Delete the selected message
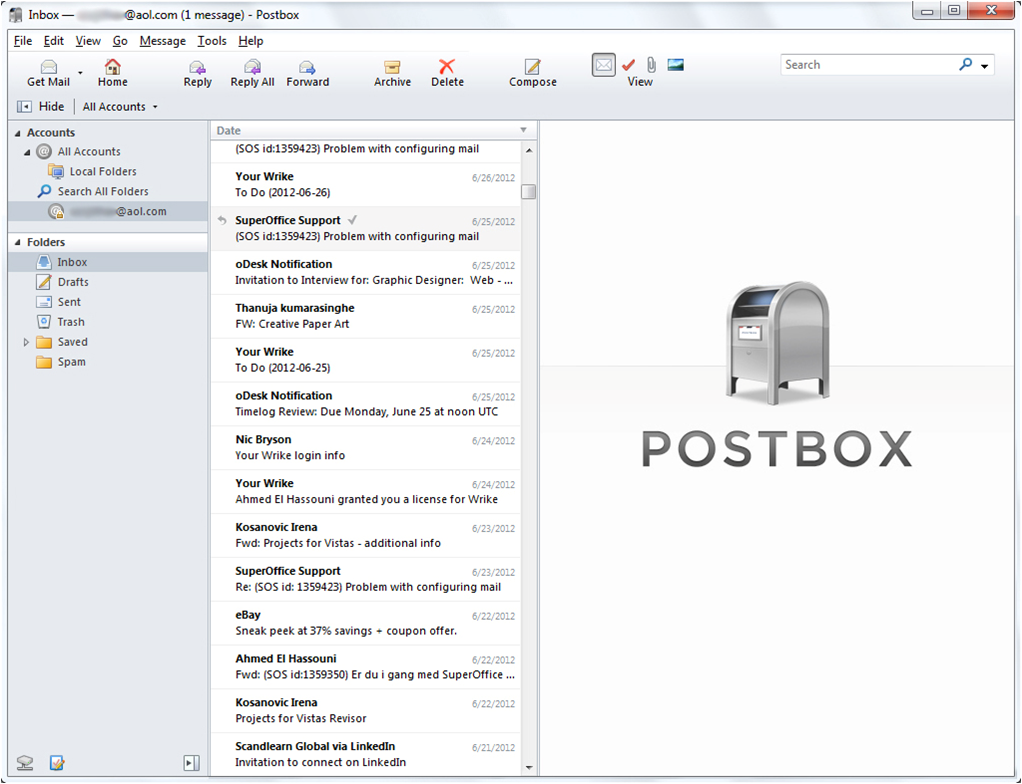This screenshot has width=1022, height=784. [447, 73]
